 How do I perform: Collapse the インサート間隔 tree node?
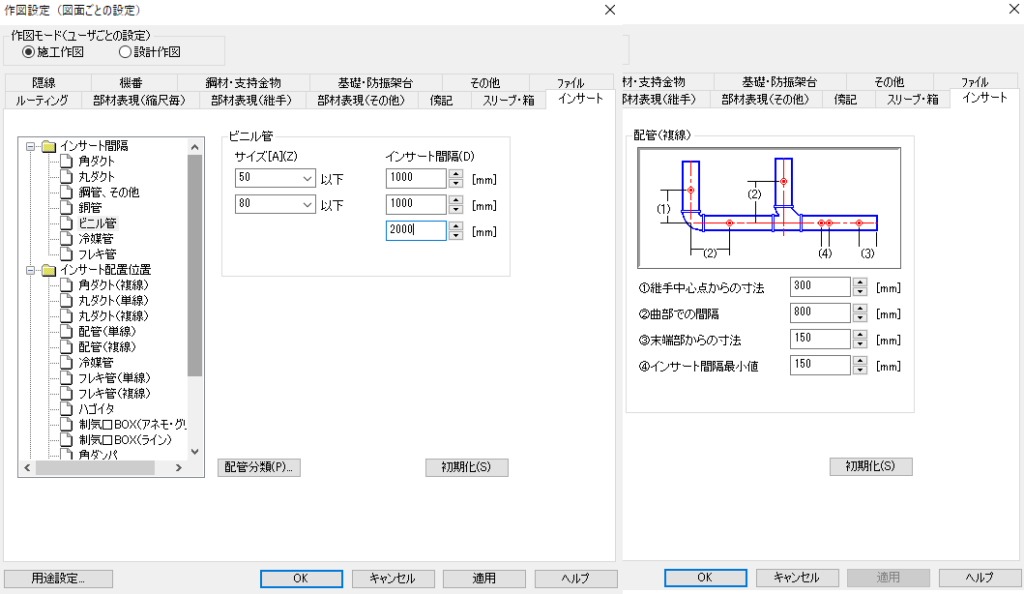pos(31,146)
